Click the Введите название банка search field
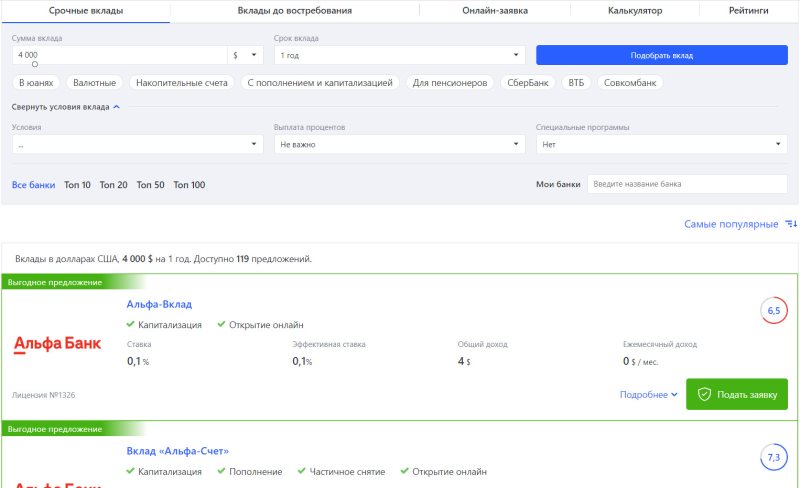The image size is (800, 488). (687, 184)
